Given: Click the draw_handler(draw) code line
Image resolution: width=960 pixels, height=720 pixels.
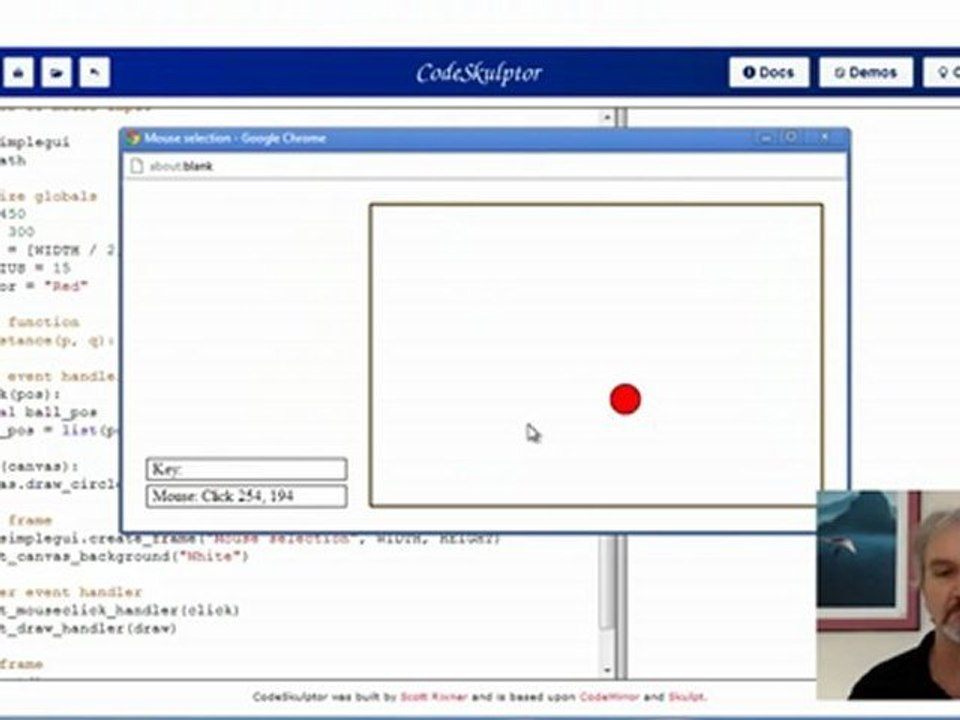Looking at the screenshot, I should (88, 629).
